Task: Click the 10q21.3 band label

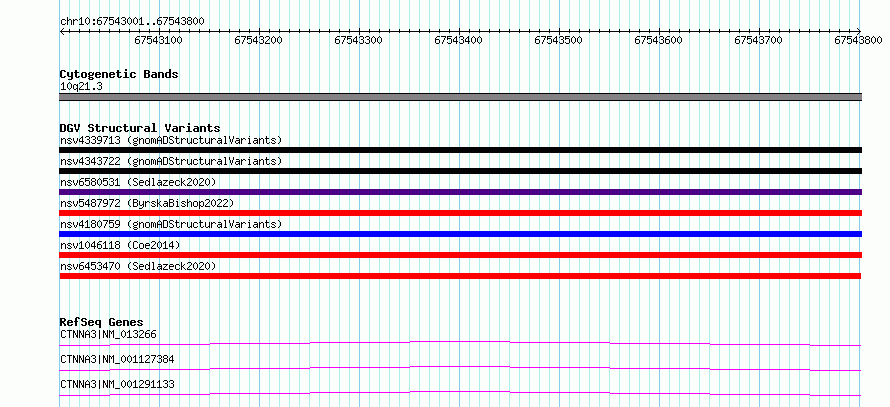Action: click(81, 86)
